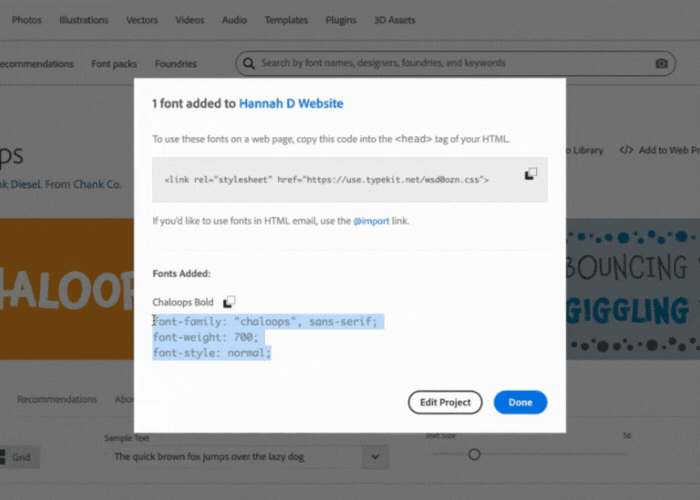Select the font-family CSS line
The height and width of the screenshot is (500, 700).
click(265, 321)
